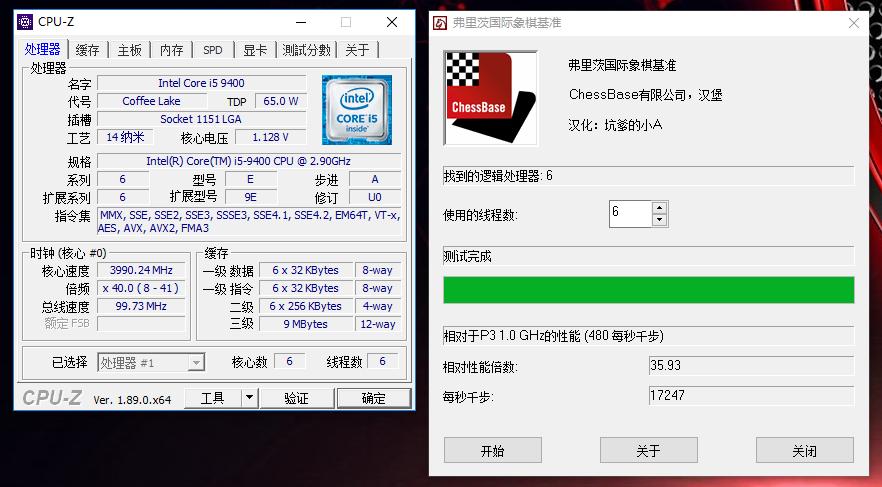Click the core speed 3990.24 MHz
Screen dimensions: 882x487
(x=141, y=270)
